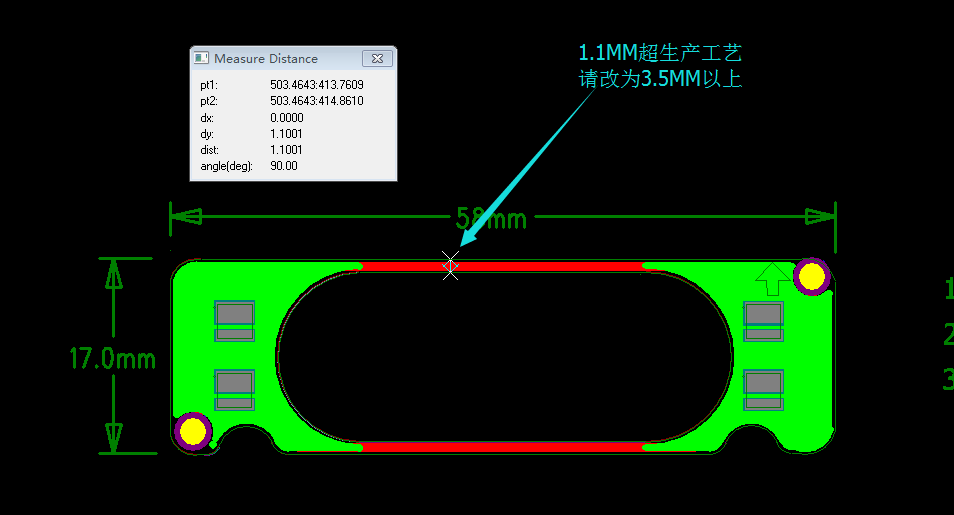
Task: Click the Measure Distance title bar icon
Action: [201, 59]
